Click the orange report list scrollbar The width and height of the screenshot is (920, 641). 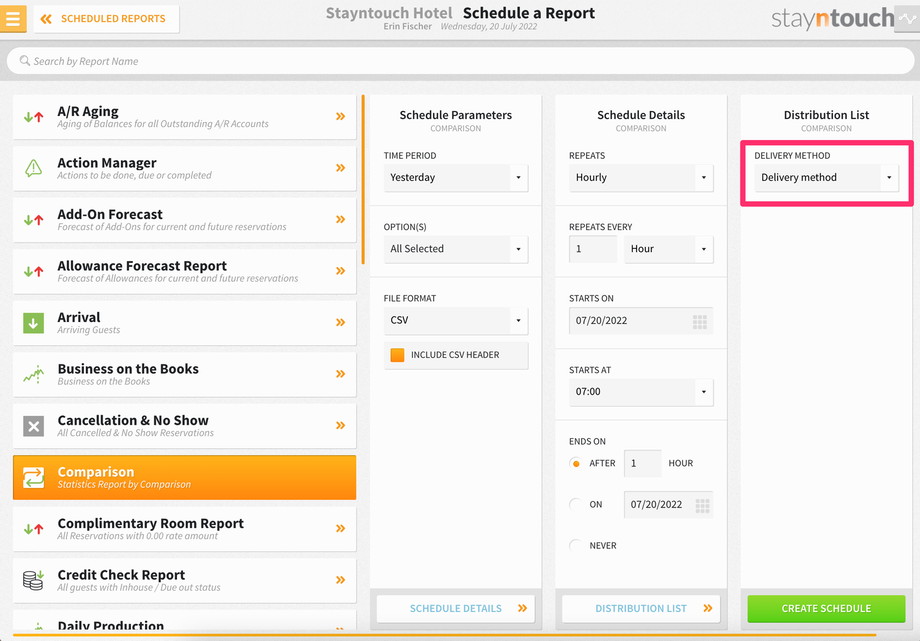pos(363,180)
